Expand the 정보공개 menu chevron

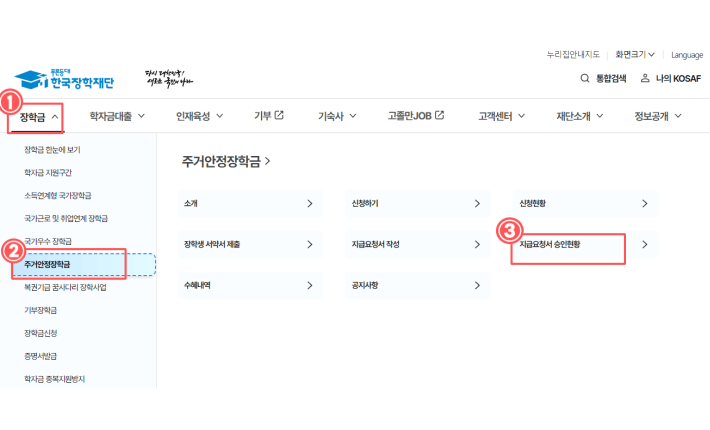678,116
